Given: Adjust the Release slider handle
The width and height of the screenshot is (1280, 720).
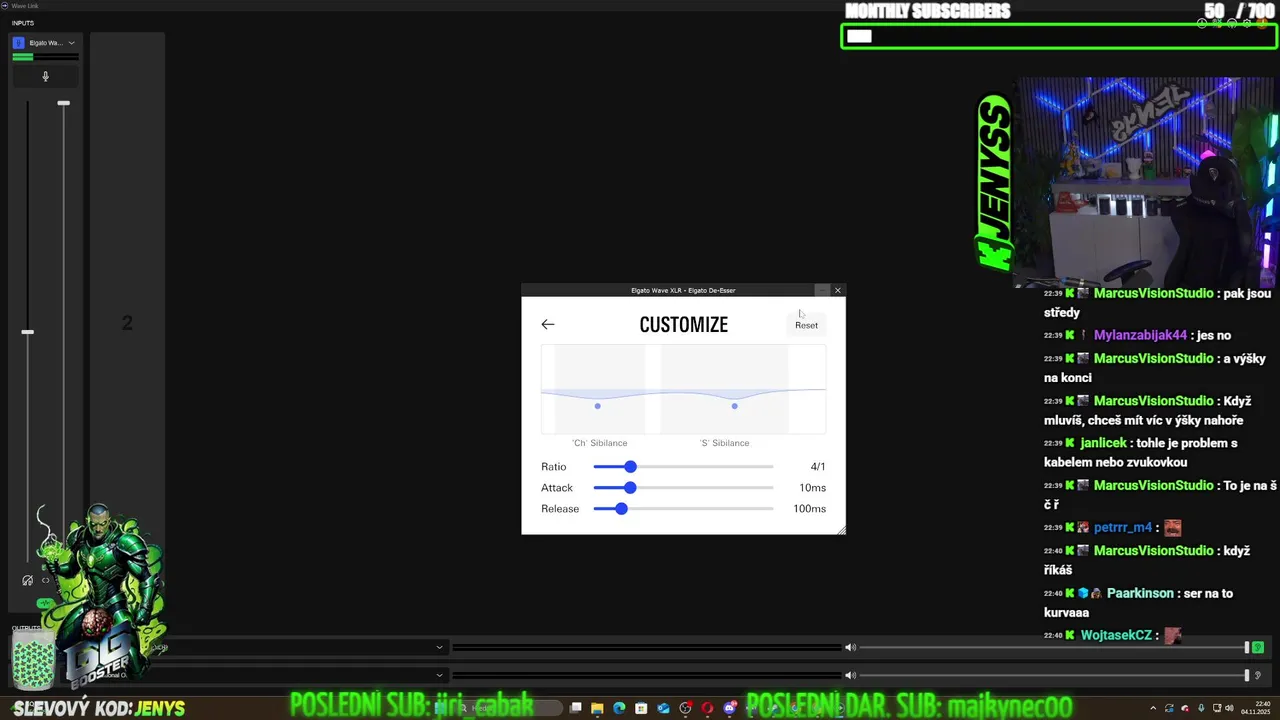Looking at the screenshot, I should (x=621, y=509).
